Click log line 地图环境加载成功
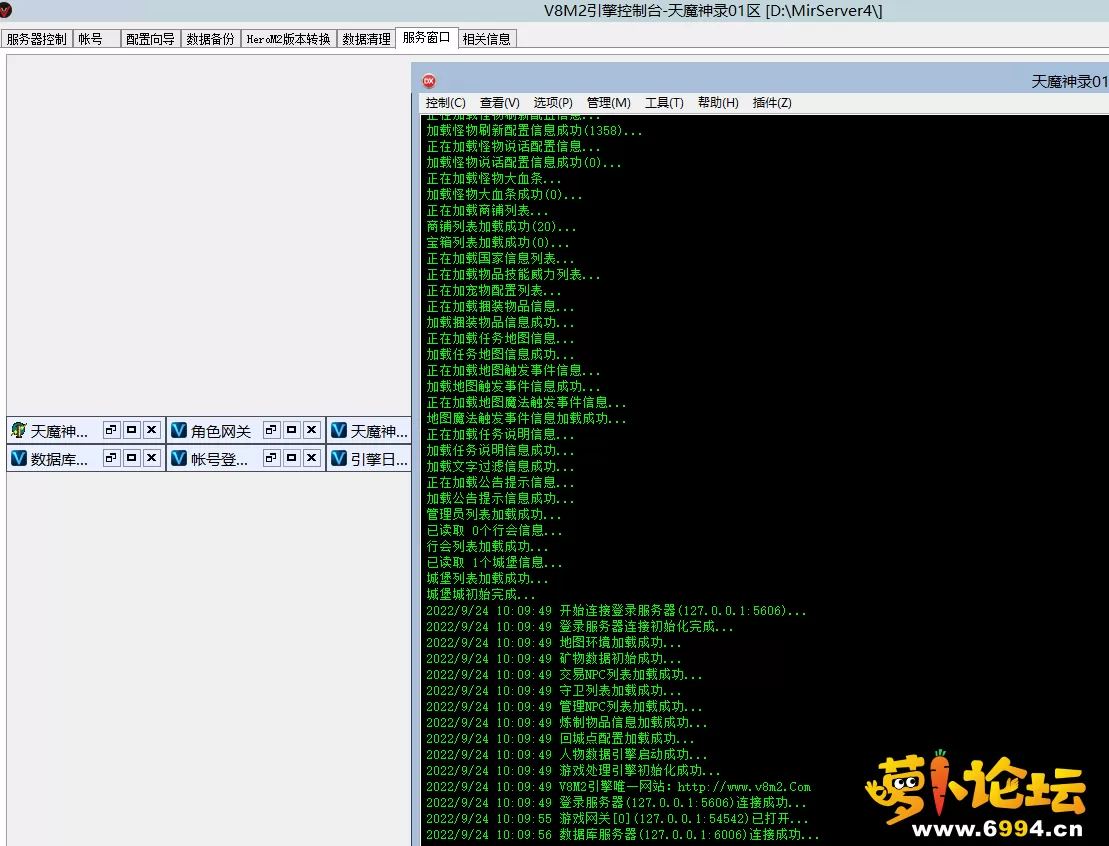This screenshot has height=846, width=1109. 554,643
